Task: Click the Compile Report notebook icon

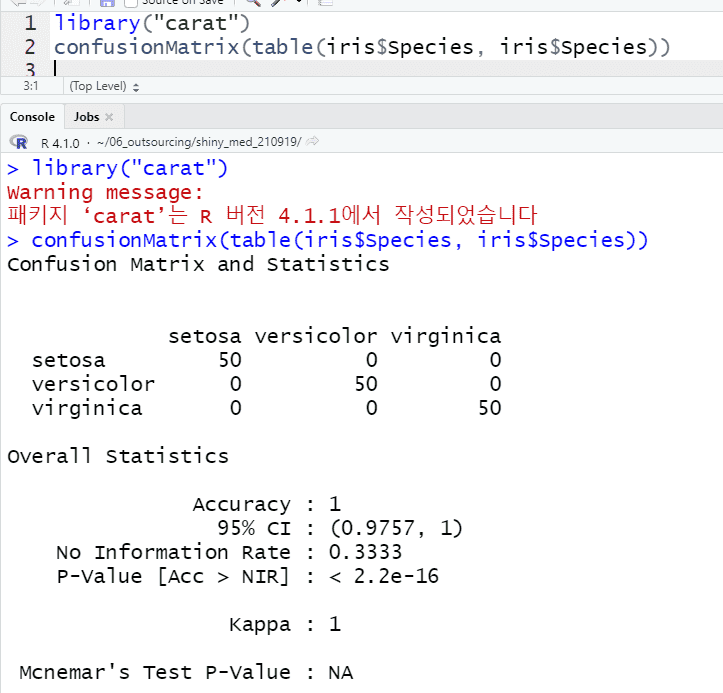Action: click(325, 3)
